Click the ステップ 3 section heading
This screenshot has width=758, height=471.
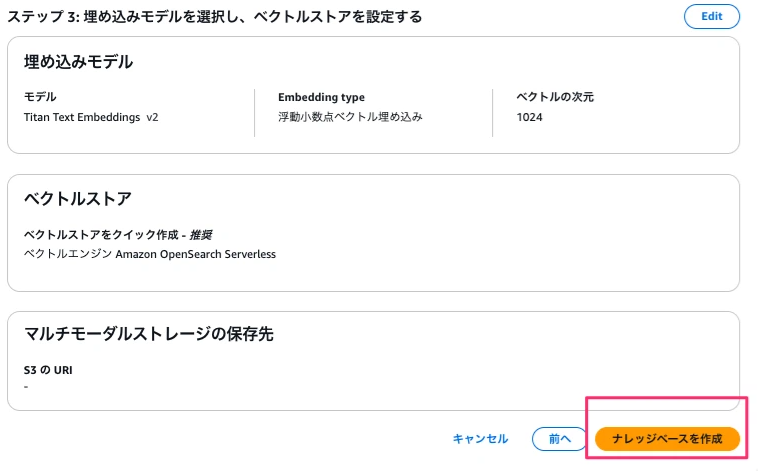pyautogui.click(x=214, y=17)
